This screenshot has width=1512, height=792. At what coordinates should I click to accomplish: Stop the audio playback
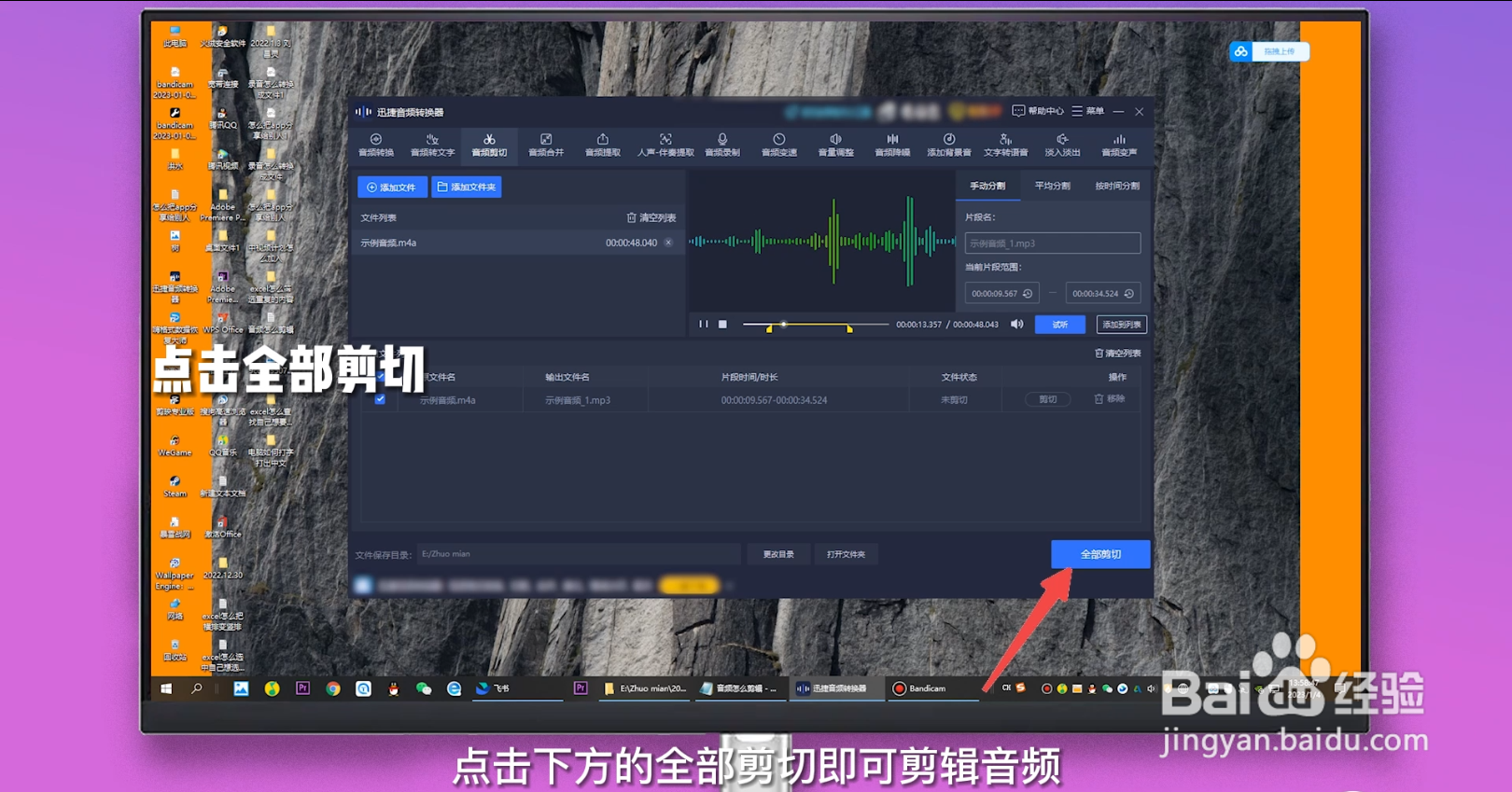coord(722,325)
